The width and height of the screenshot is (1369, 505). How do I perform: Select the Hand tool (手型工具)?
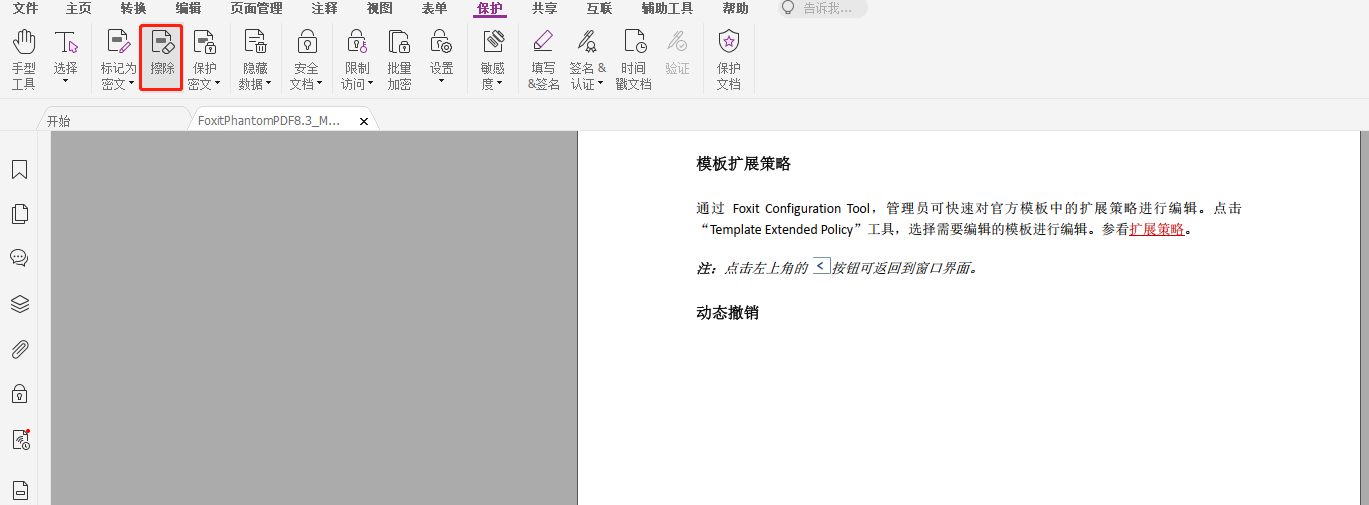[x=24, y=58]
